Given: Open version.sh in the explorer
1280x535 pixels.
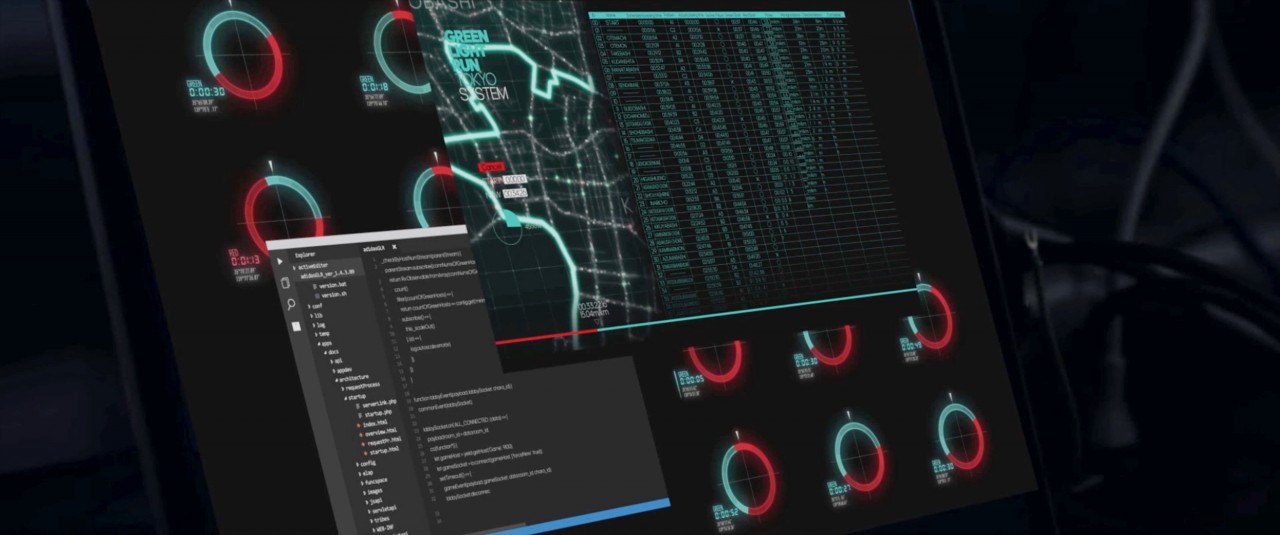Looking at the screenshot, I should coord(332,294).
